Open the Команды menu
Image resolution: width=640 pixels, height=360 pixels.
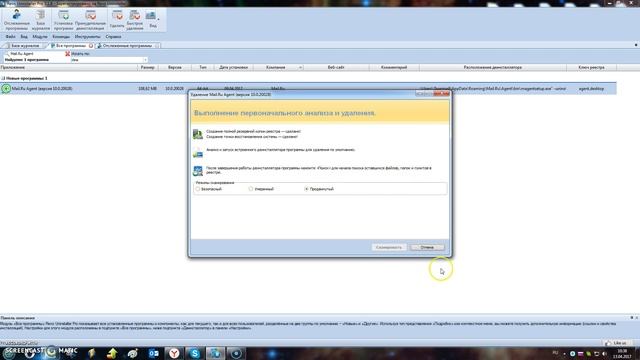(61, 37)
